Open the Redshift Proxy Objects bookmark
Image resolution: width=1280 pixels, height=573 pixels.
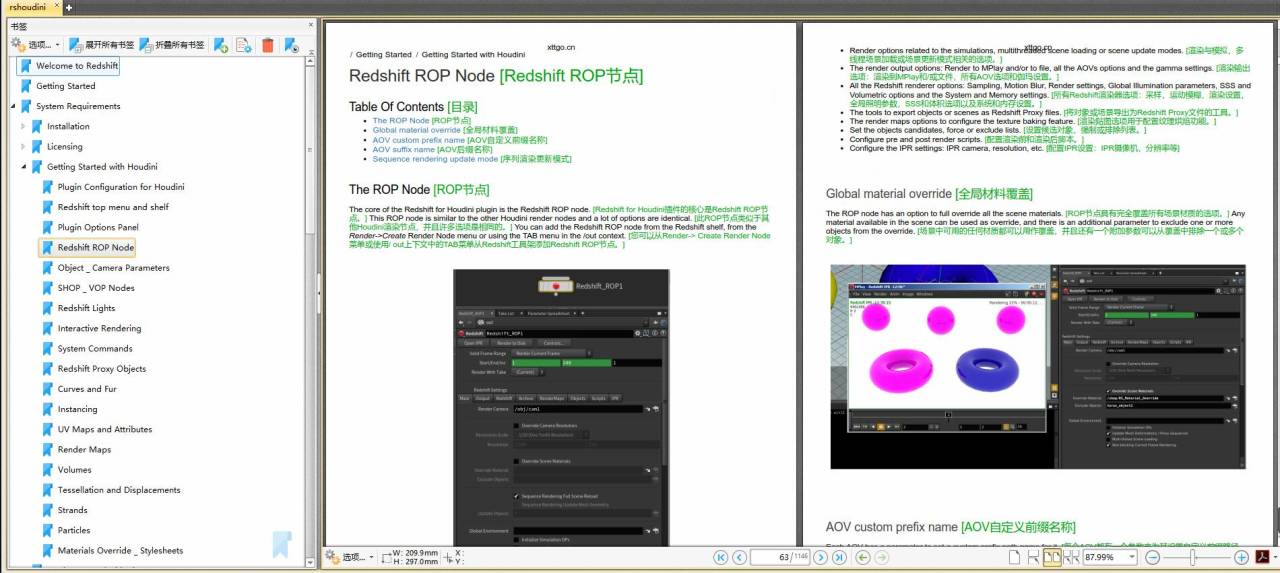coord(101,369)
